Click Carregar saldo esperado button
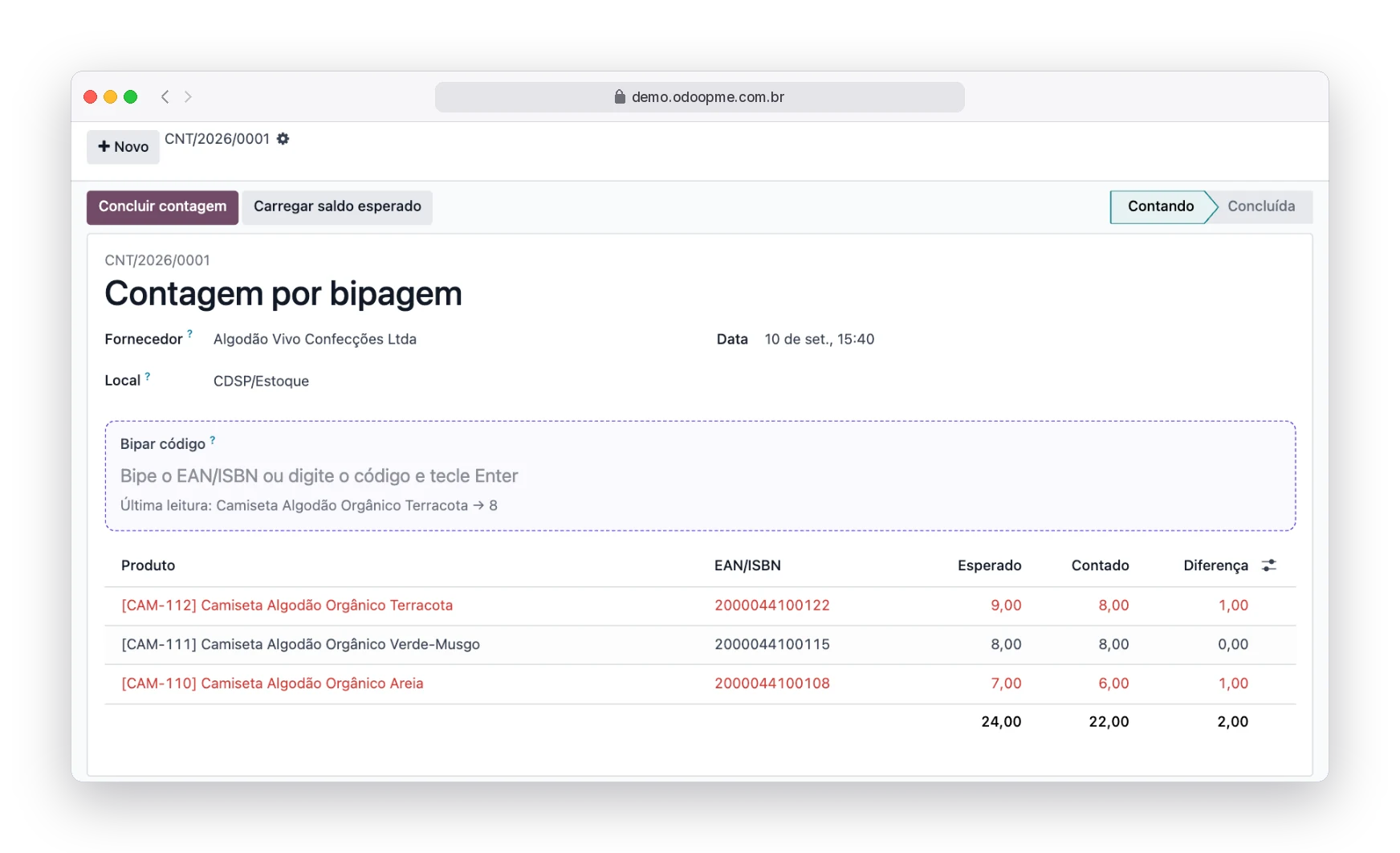 337,206
